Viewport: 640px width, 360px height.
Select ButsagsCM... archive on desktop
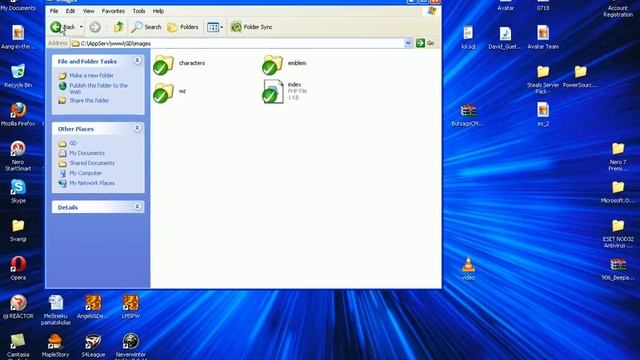click(468, 114)
